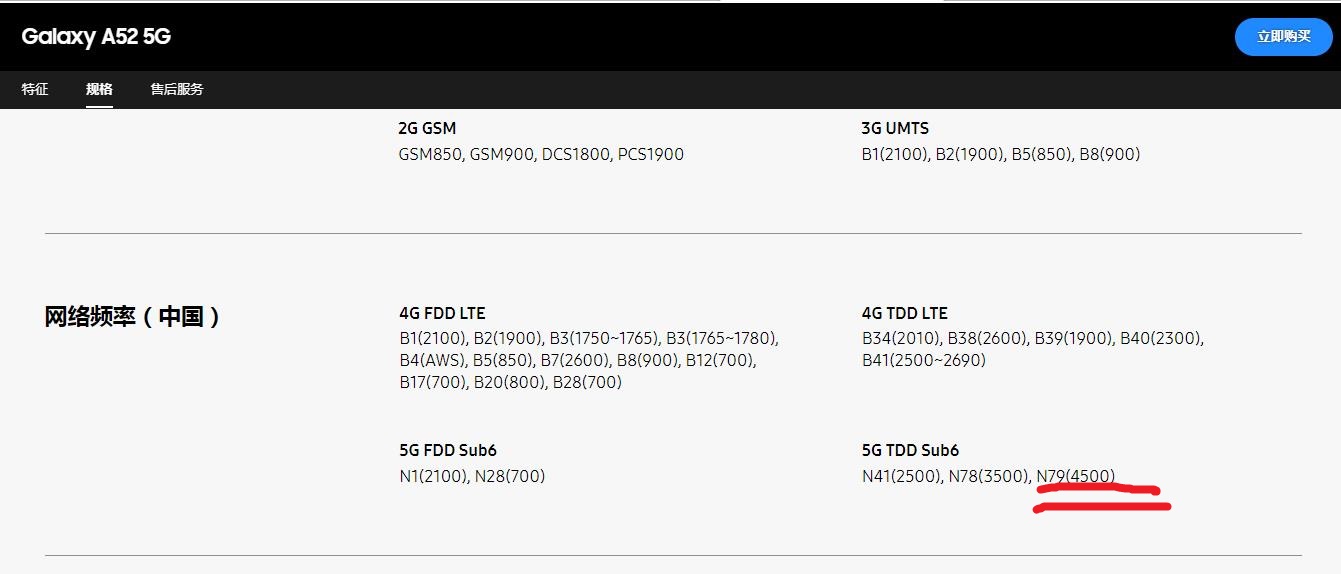Image resolution: width=1341 pixels, height=574 pixels.
Task: Click the B4(AWS) band text
Action: pyautogui.click(x=432, y=360)
